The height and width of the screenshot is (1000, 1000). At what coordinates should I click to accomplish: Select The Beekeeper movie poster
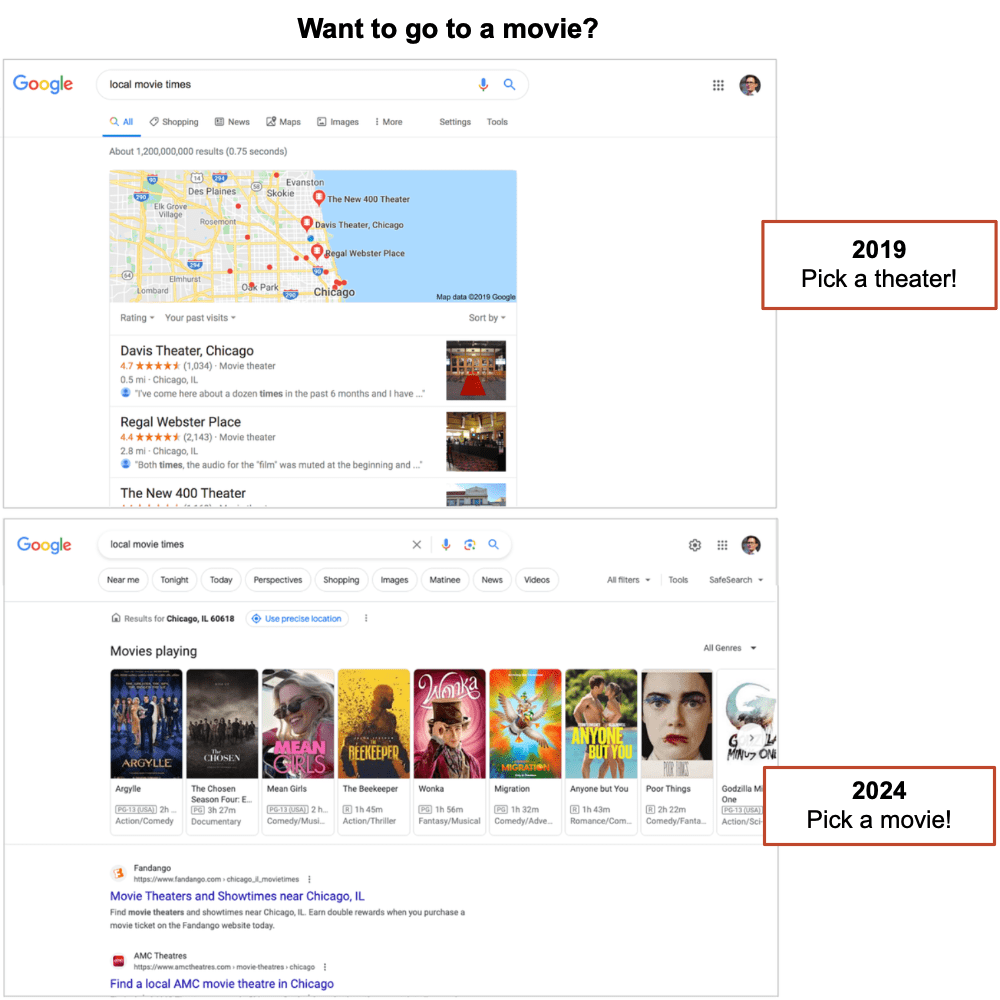374,724
